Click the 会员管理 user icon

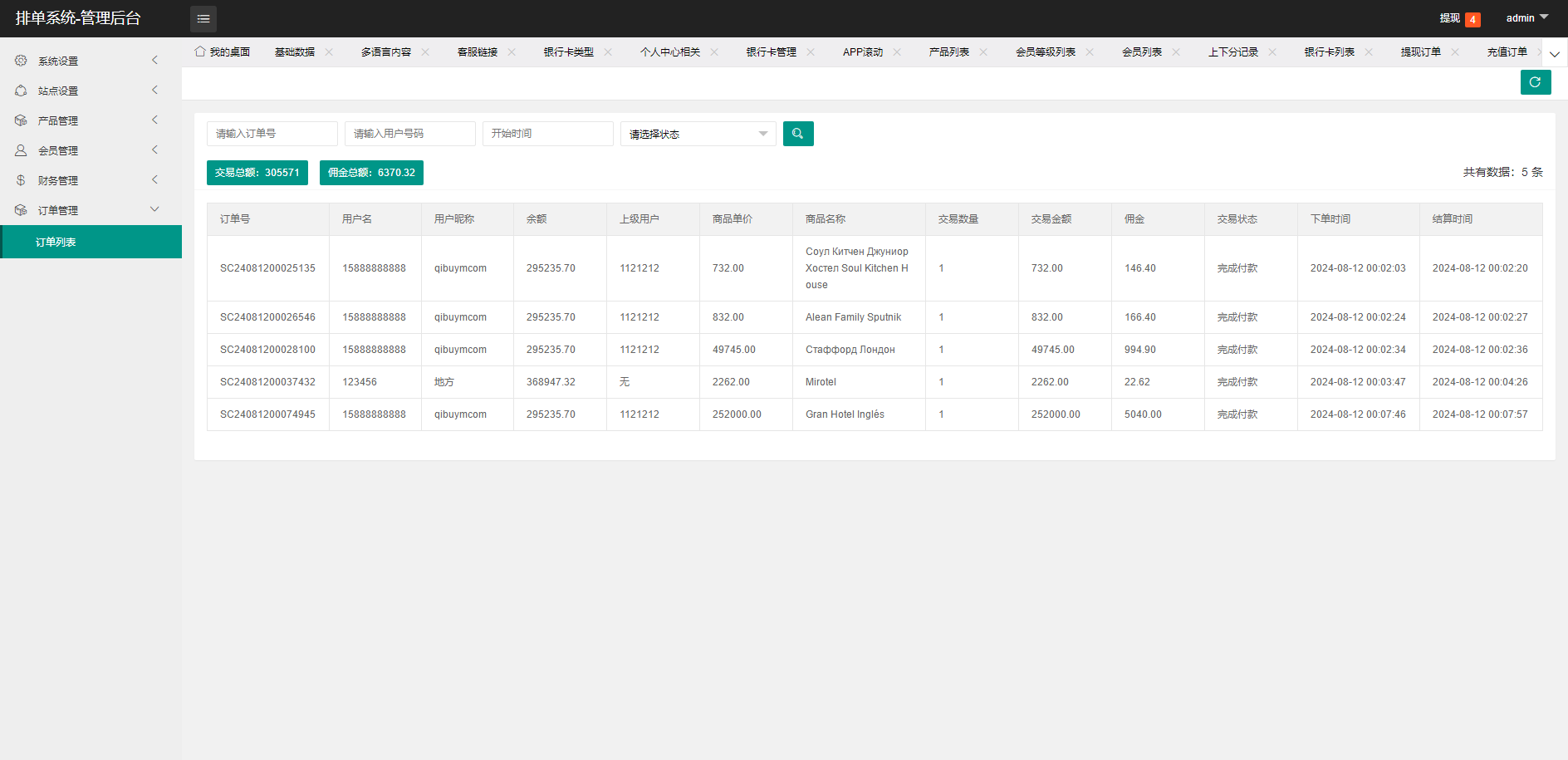pos(21,150)
